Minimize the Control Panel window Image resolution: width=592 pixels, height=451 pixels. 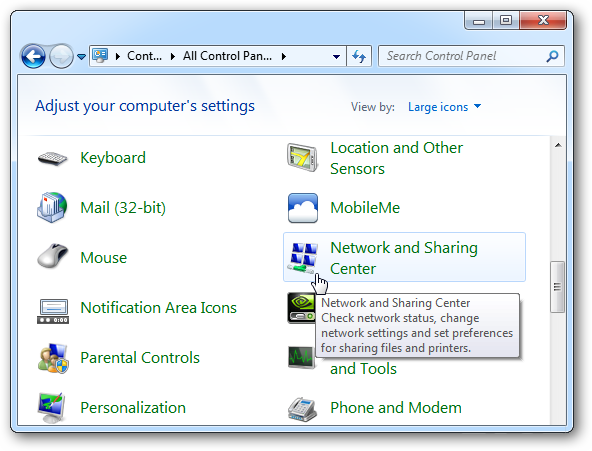(479, 20)
